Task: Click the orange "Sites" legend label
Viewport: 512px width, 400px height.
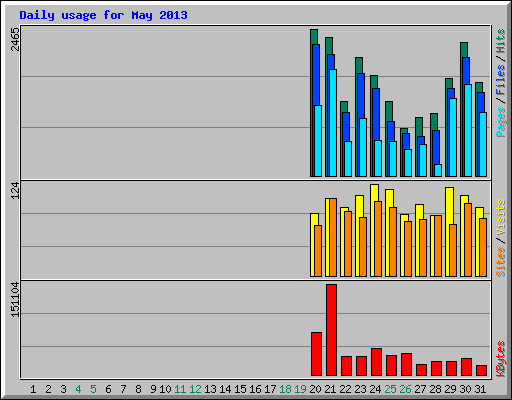Action: coord(501,262)
